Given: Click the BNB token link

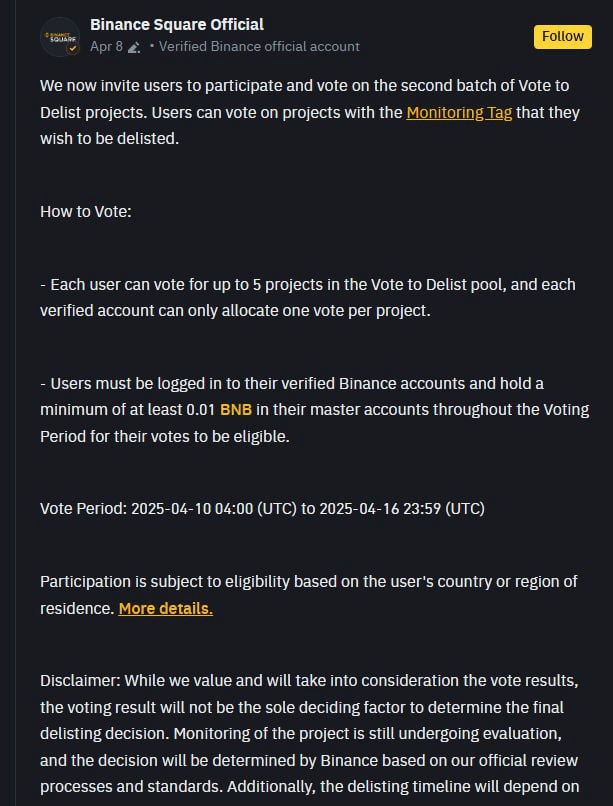Looking at the screenshot, I should [x=236, y=410].
